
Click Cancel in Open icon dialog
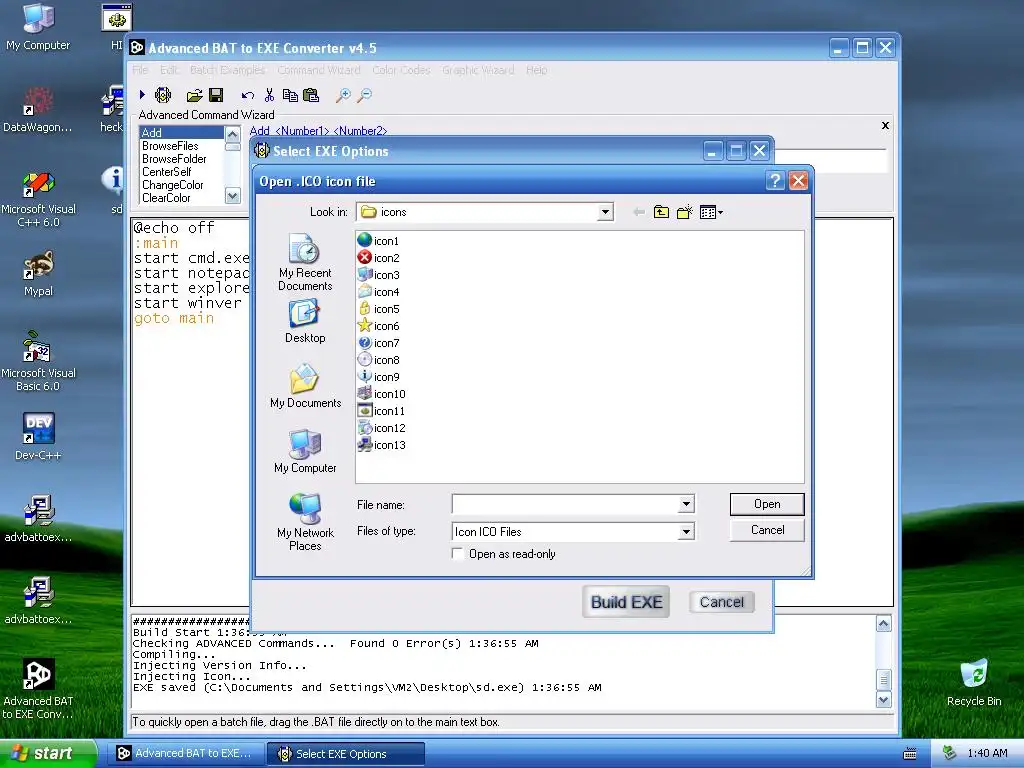pyautogui.click(x=767, y=530)
